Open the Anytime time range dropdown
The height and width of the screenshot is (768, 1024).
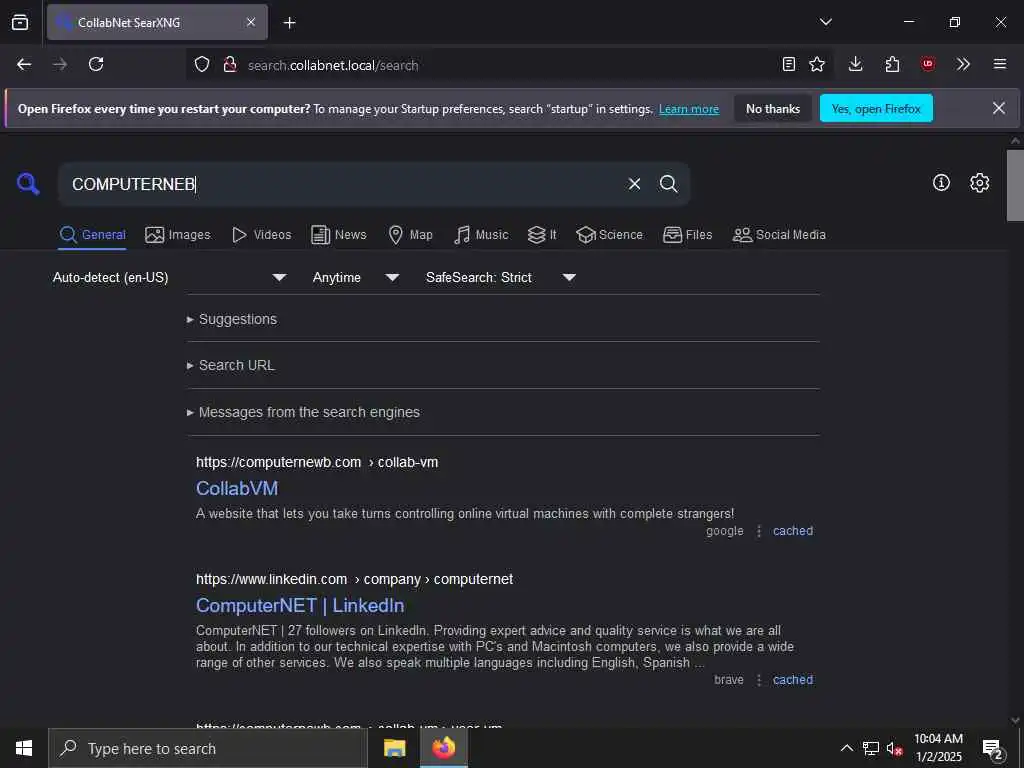(356, 278)
